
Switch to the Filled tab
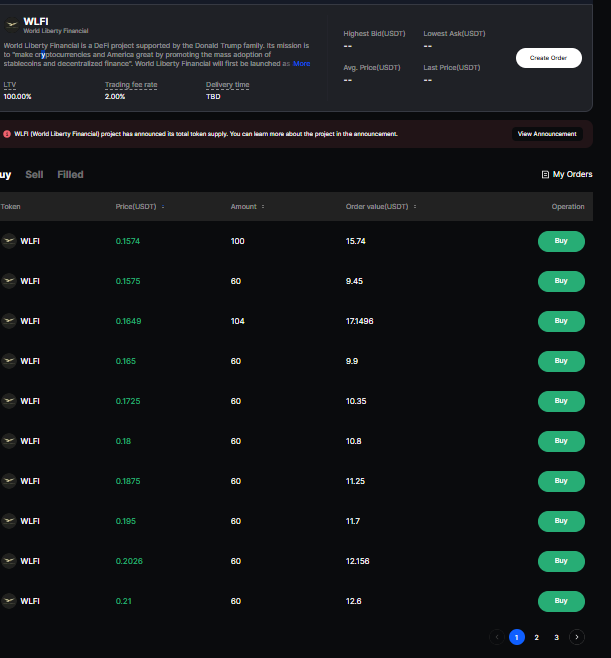pos(70,175)
